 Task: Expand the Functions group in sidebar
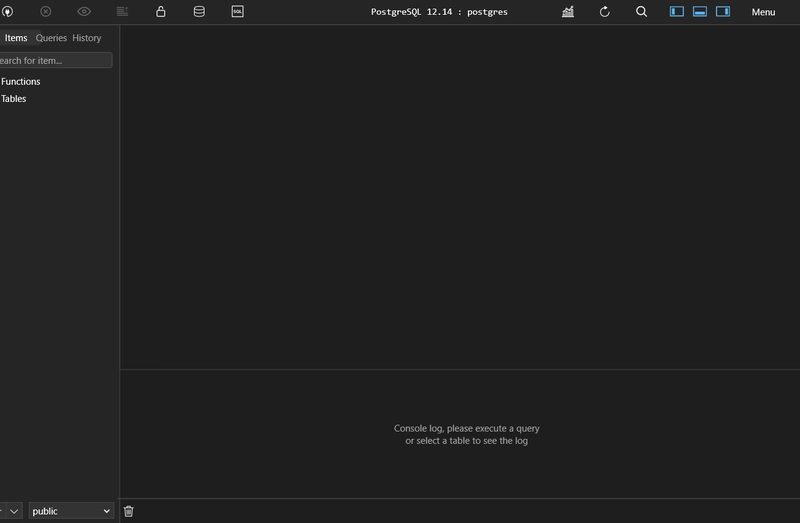point(20,81)
